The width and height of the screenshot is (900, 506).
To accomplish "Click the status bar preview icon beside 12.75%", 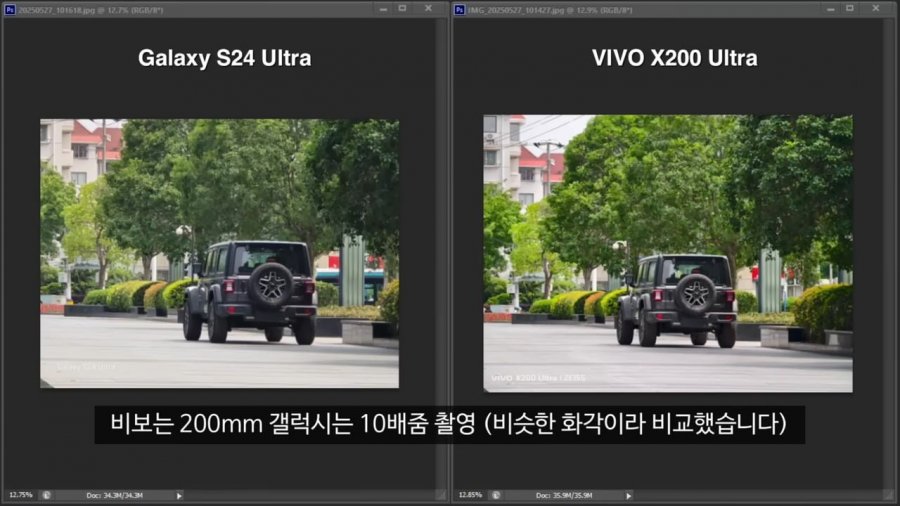I will [x=46, y=495].
